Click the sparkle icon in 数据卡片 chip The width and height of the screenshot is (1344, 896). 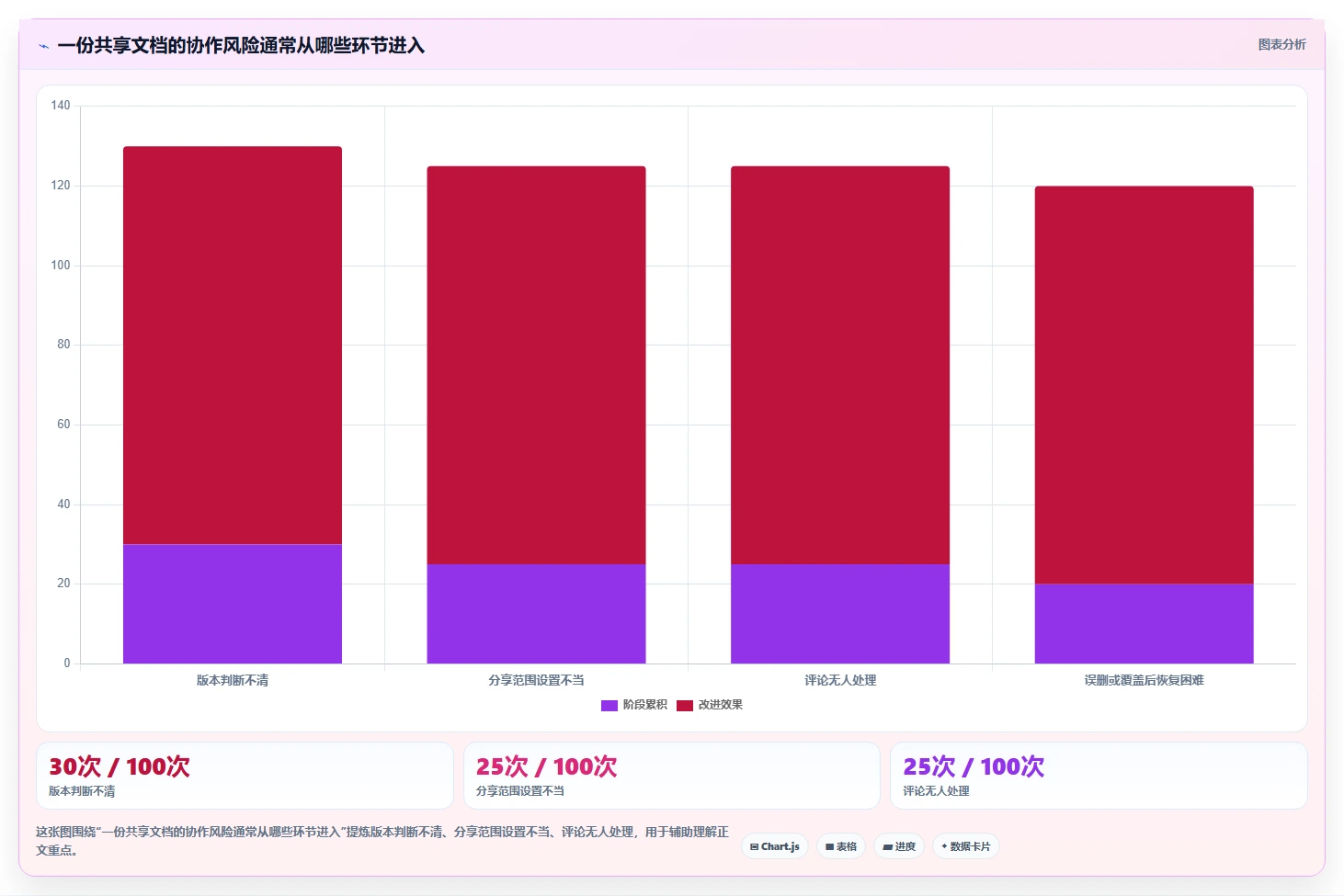coord(944,846)
